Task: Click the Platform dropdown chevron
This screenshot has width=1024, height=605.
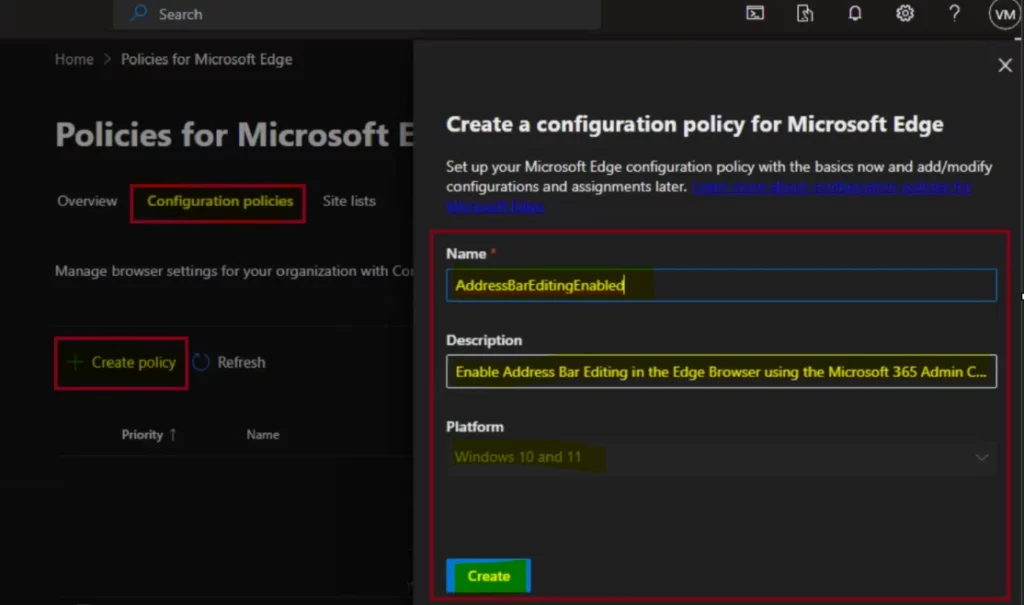Action: (x=982, y=457)
